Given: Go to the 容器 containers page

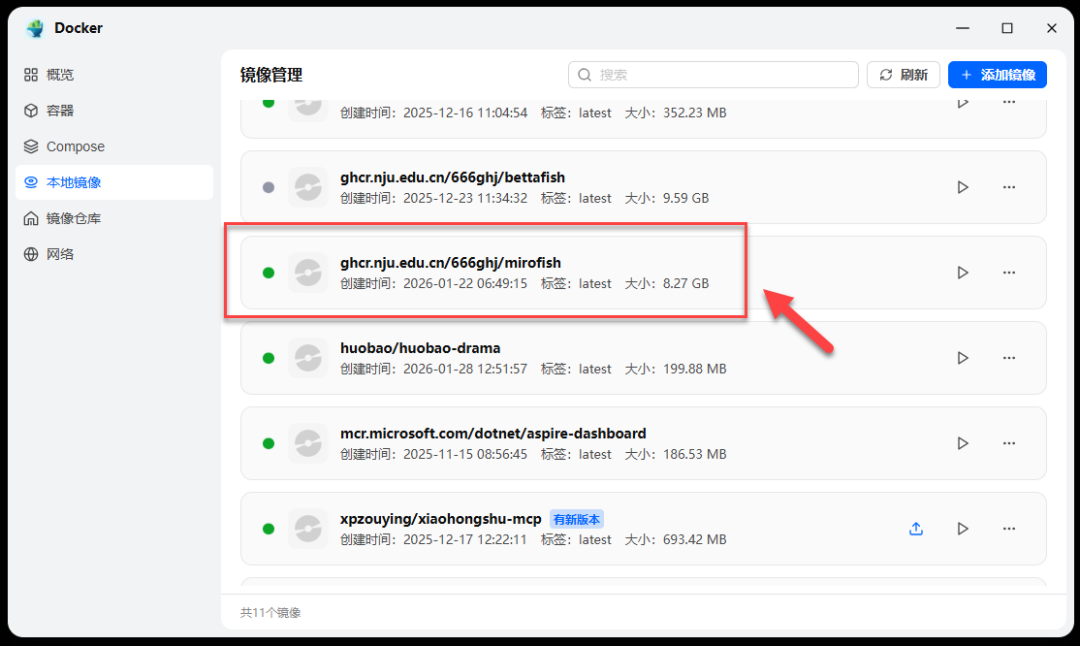Looking at the screenshot, I should pos(114,110).
